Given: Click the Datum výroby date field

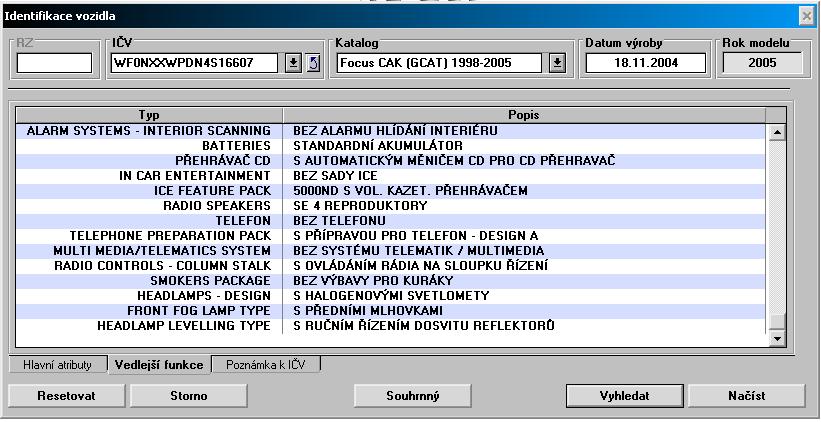Looking at the screenshot, I should coord(645,63).
